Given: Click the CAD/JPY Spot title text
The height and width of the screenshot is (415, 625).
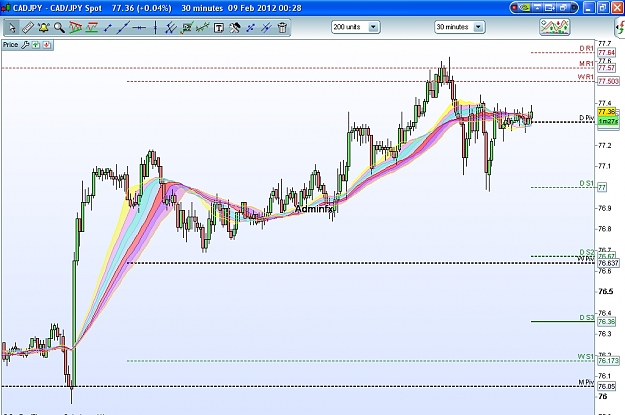Looking at the screenshot, I should tap(76, 8).
